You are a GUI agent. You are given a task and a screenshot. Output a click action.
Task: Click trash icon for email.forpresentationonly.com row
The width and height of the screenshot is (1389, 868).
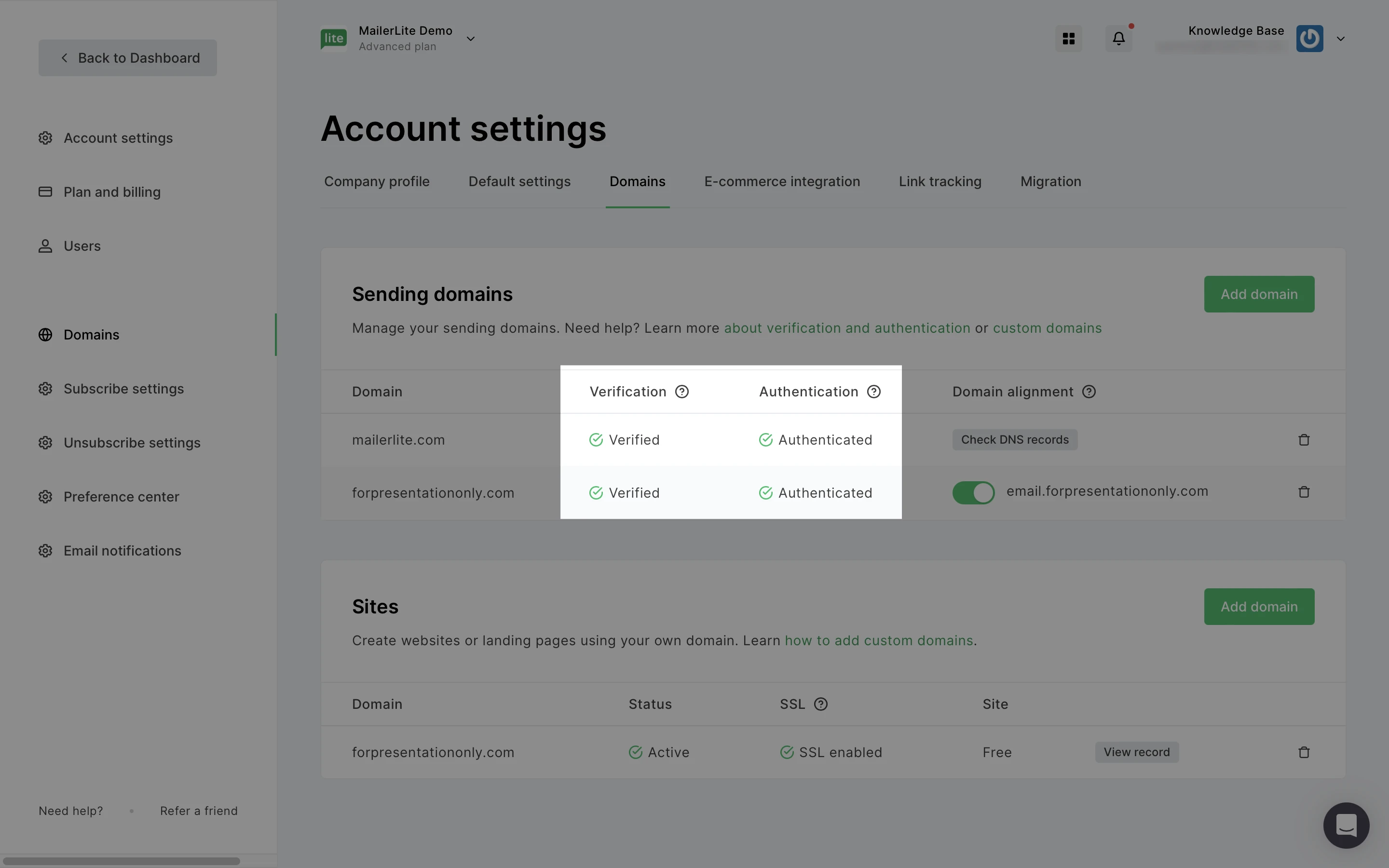1304,492
